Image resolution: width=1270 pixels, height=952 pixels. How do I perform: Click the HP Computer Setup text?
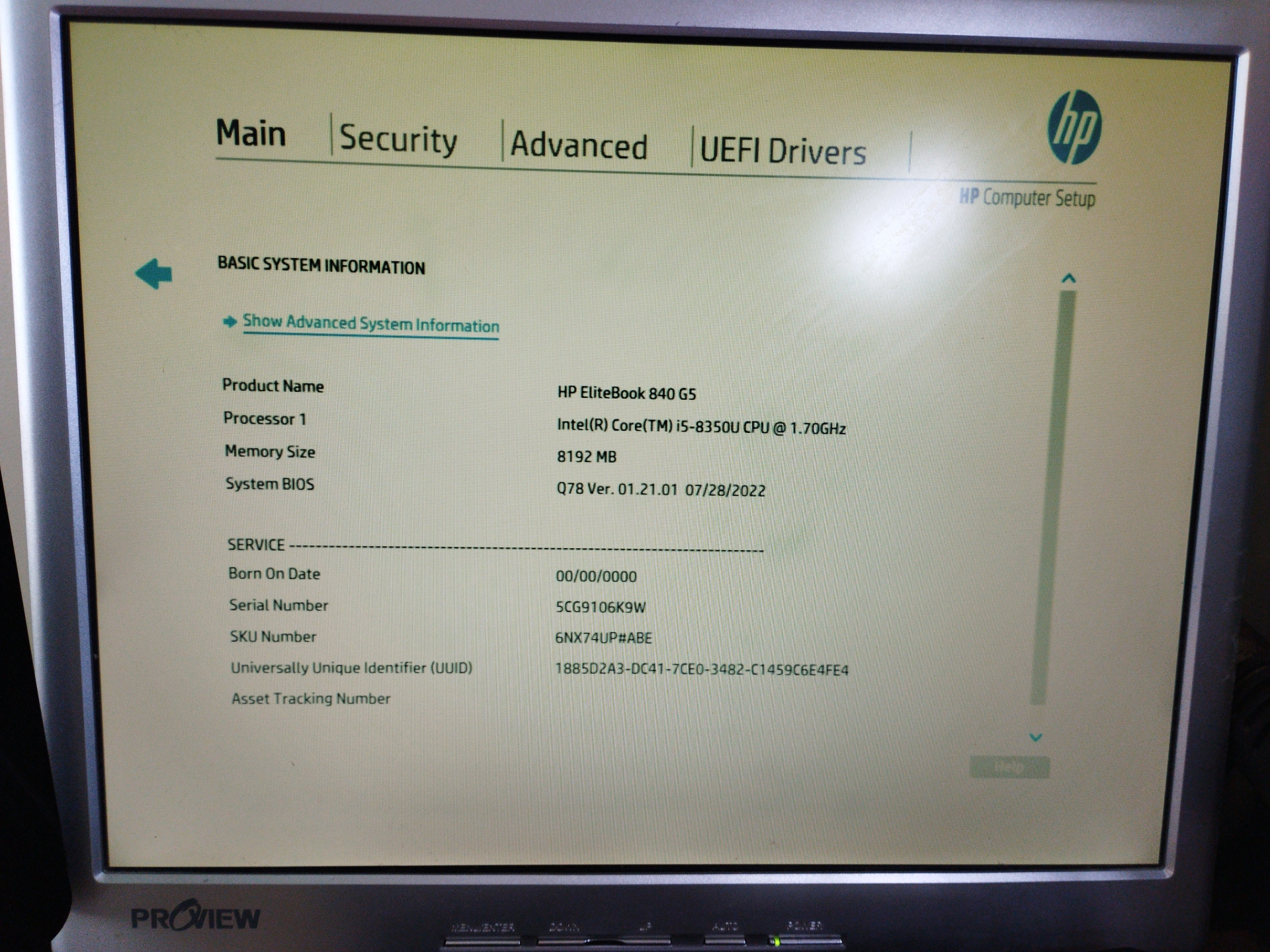pyautogui.click(x=1027, y=197)
